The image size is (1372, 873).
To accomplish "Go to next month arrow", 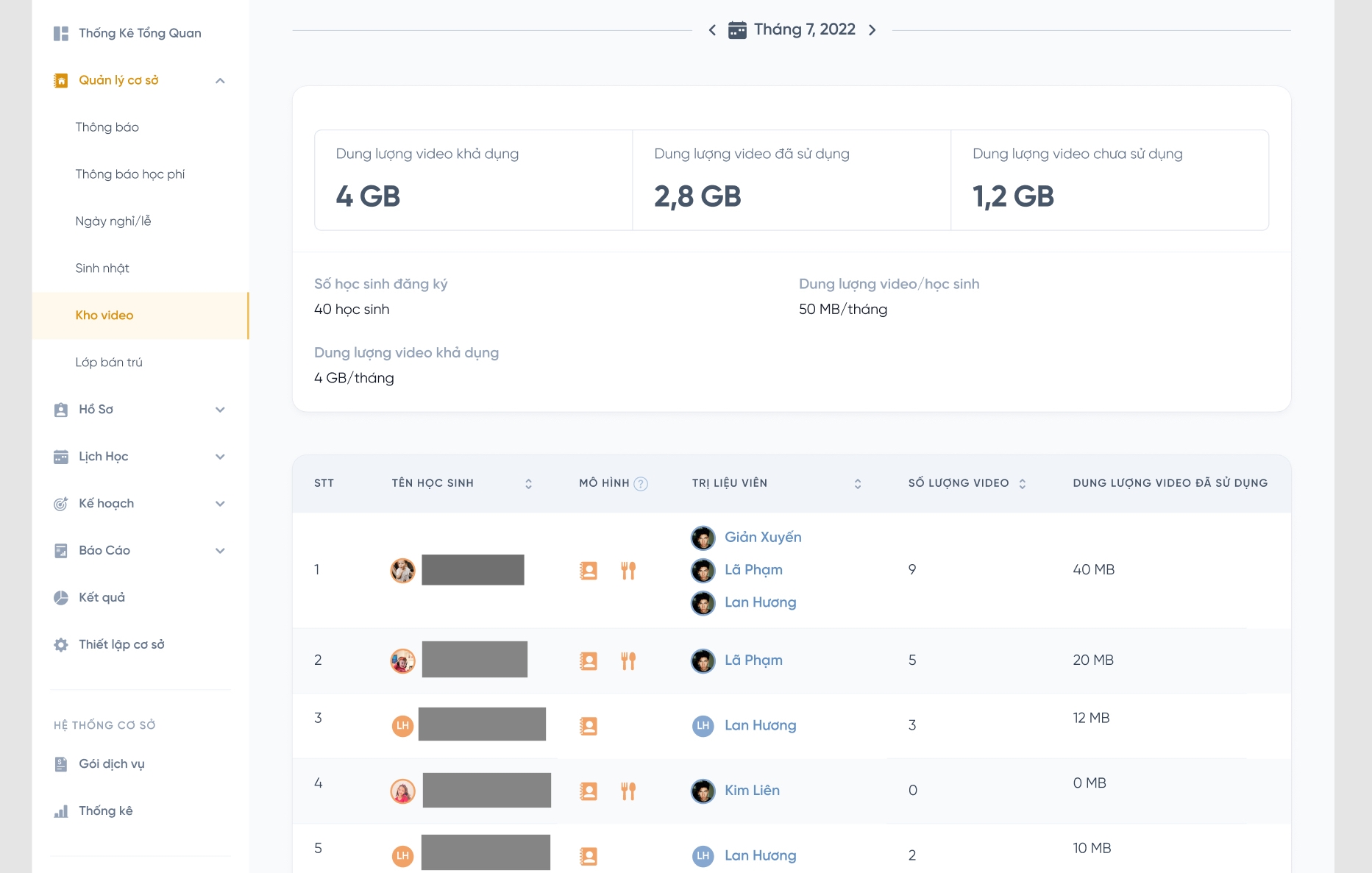I will point(872,30).
